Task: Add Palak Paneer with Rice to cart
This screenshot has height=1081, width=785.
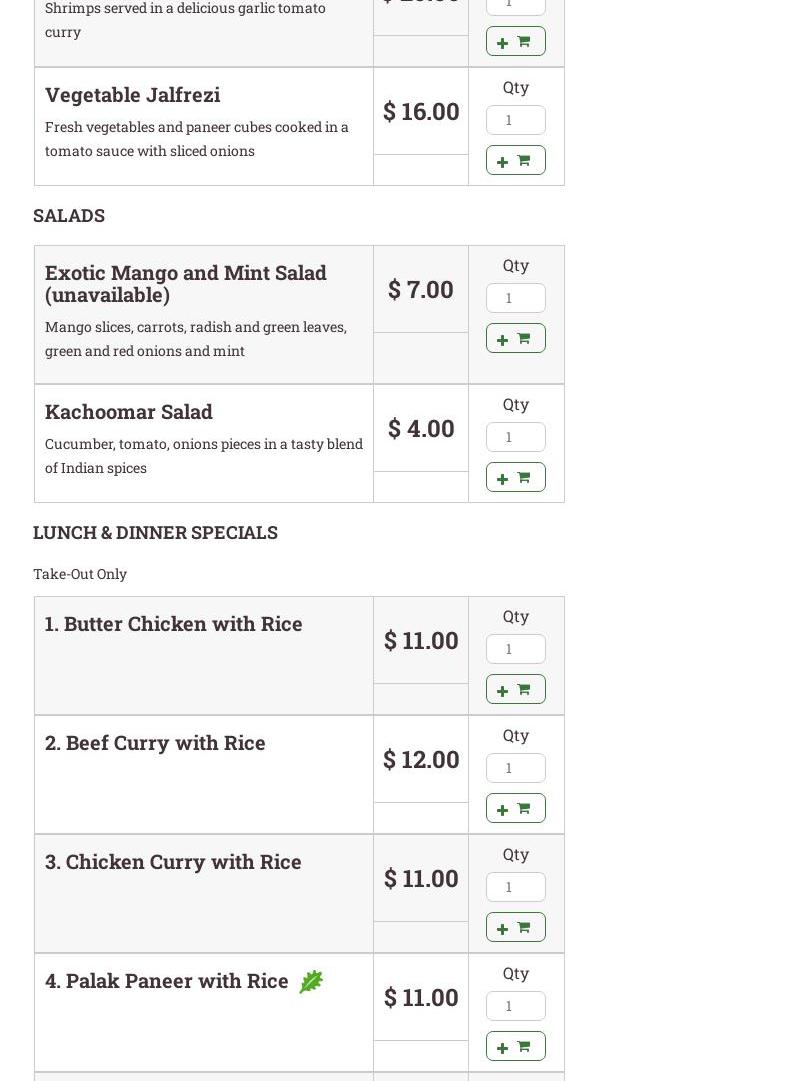Action: tap(515, 1046)
